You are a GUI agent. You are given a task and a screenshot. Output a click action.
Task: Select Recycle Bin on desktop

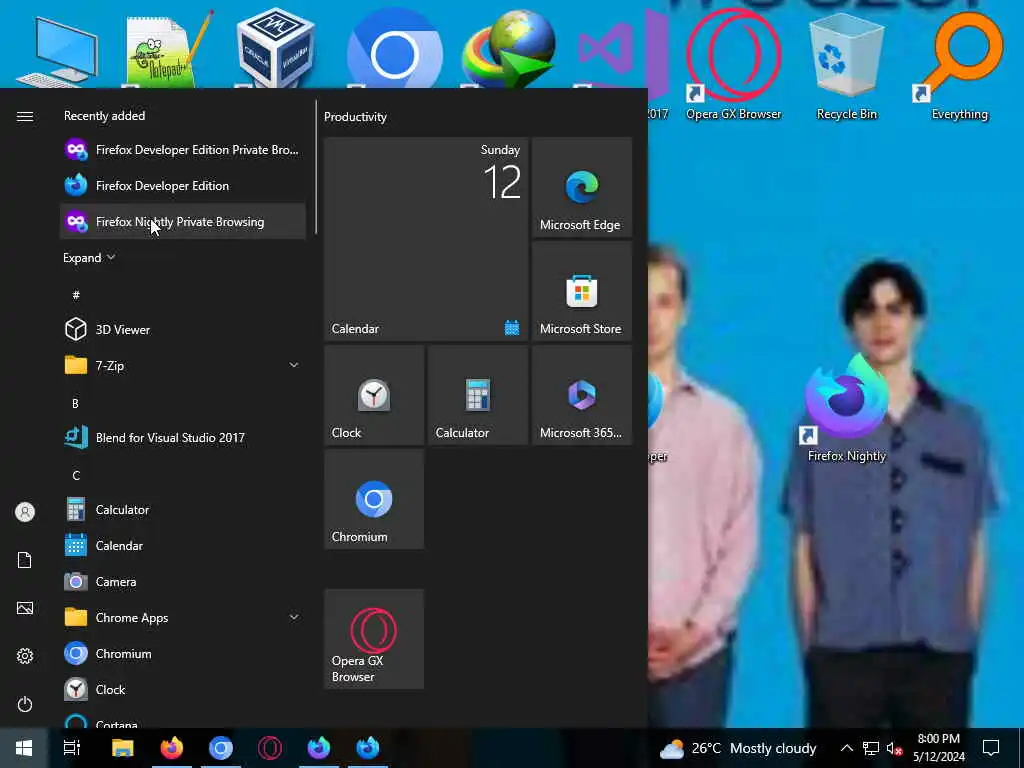coord(846,65)
